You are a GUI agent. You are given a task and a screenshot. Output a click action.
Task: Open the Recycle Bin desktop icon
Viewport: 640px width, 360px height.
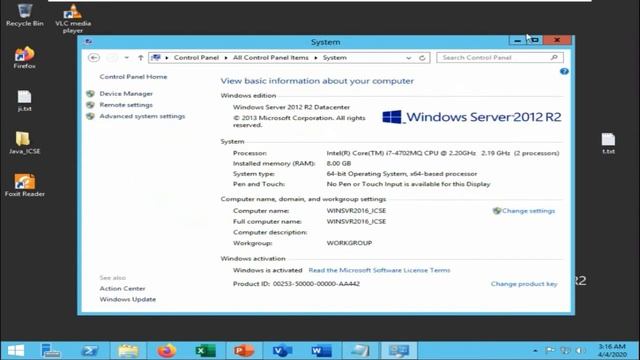[x=24, y=15]
